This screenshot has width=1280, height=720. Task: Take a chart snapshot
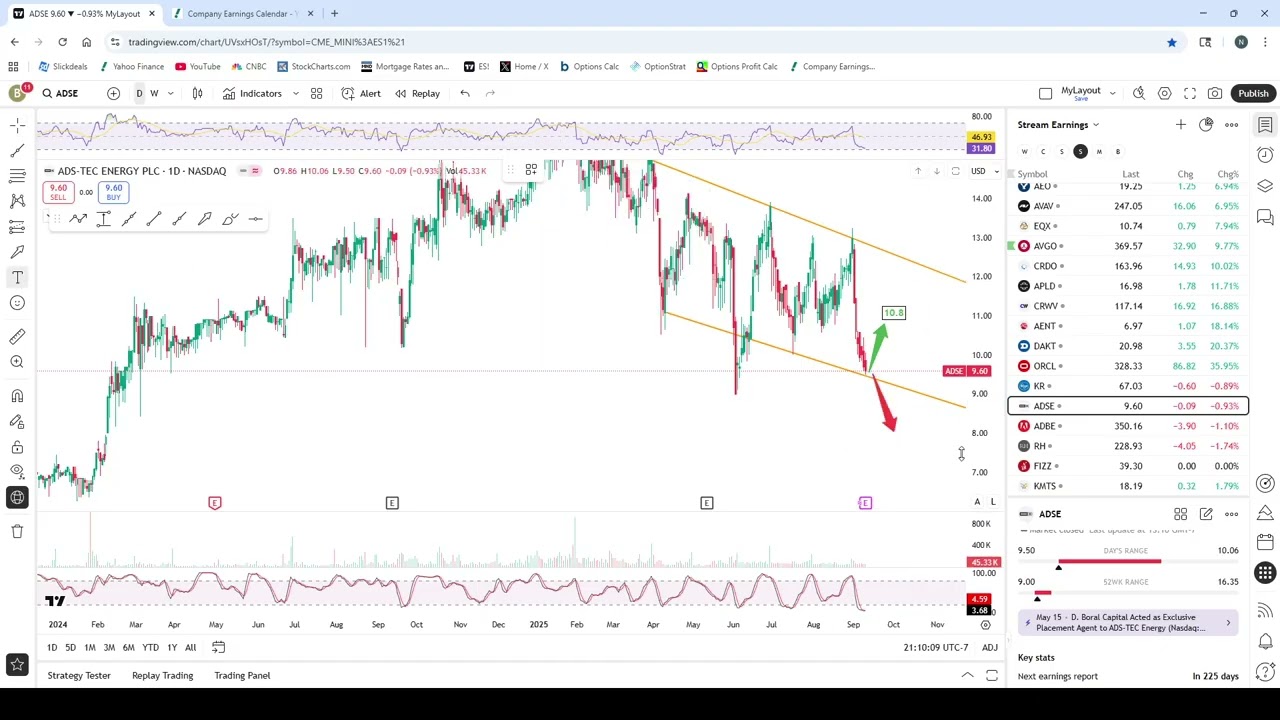coord(1215,93)
